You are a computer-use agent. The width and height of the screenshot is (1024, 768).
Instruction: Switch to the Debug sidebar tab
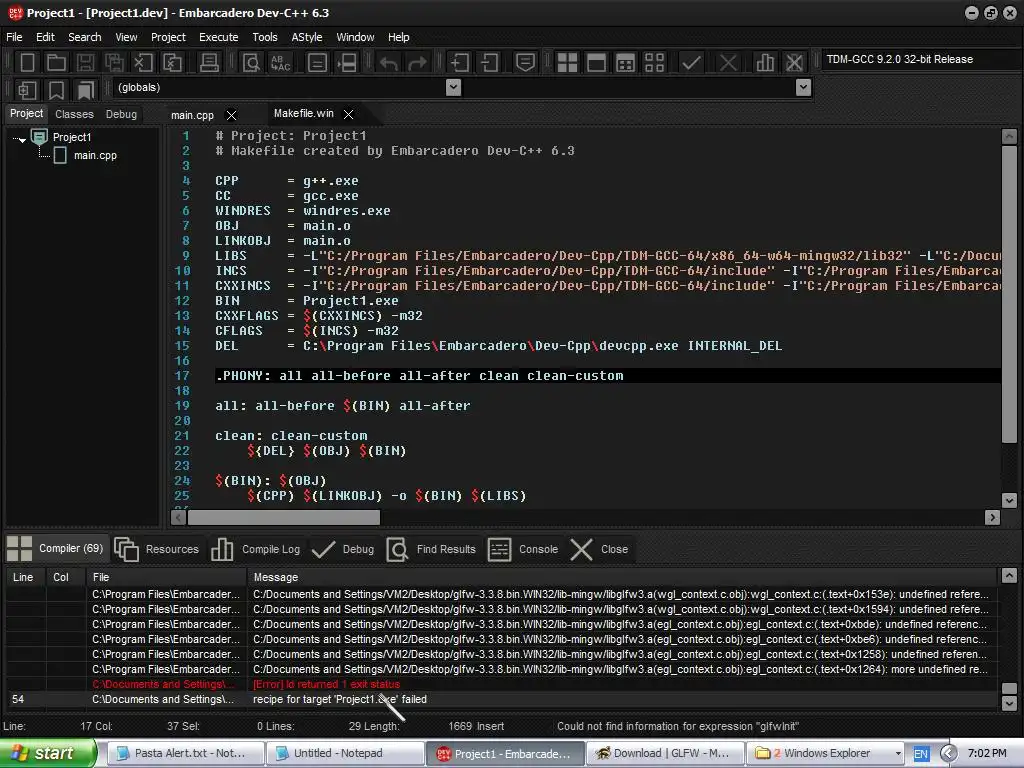click(x=121, y=114)
